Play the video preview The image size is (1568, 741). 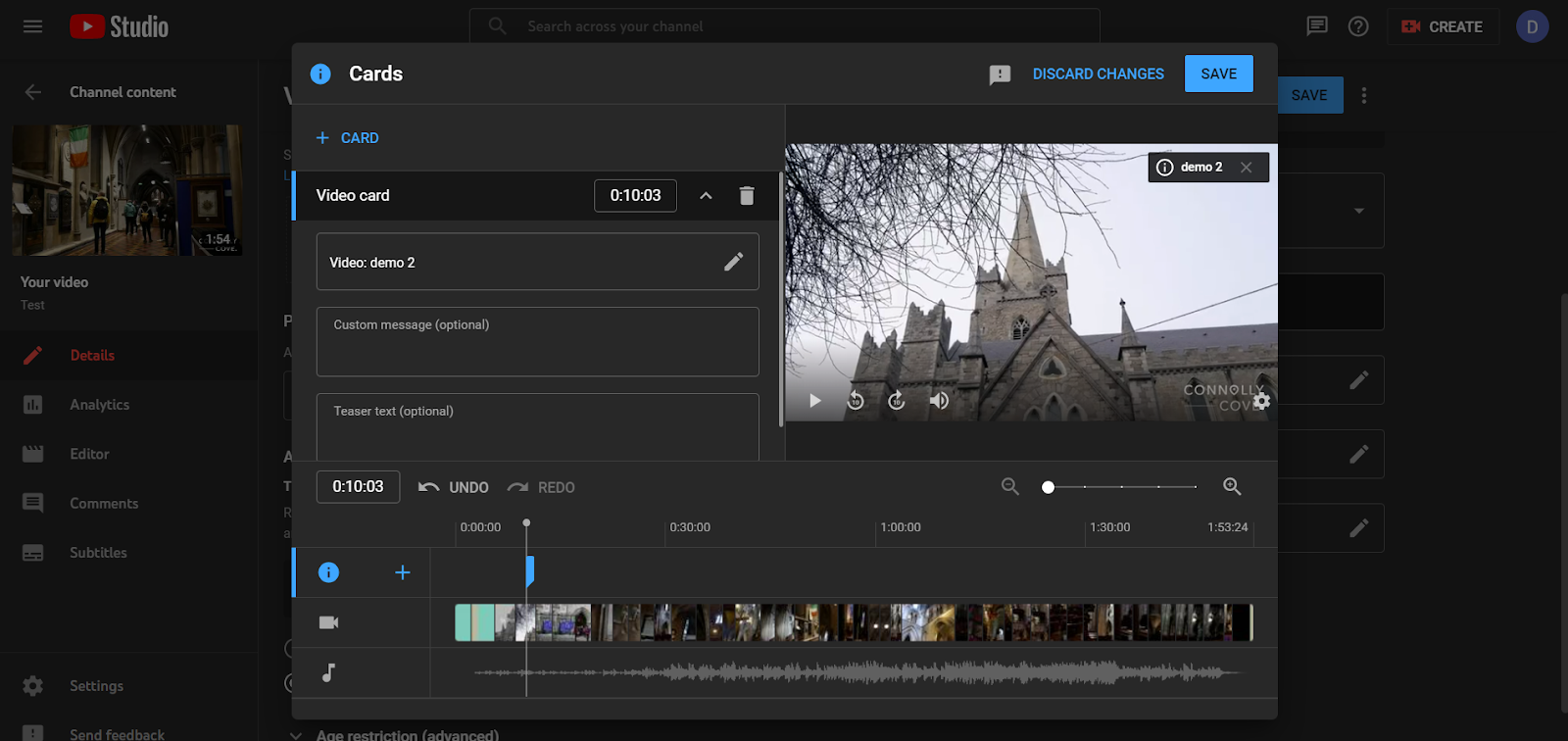click(814, 400)
